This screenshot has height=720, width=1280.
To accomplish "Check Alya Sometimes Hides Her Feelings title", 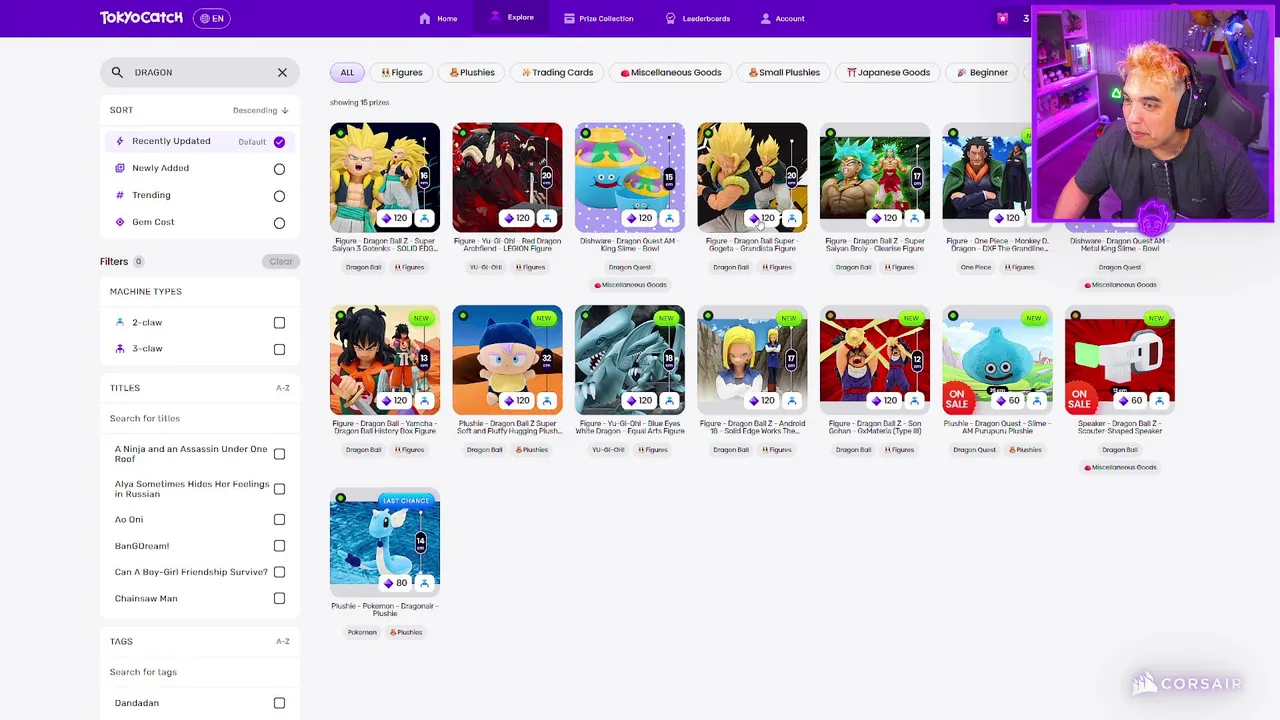I will click(x=279, y=489).
